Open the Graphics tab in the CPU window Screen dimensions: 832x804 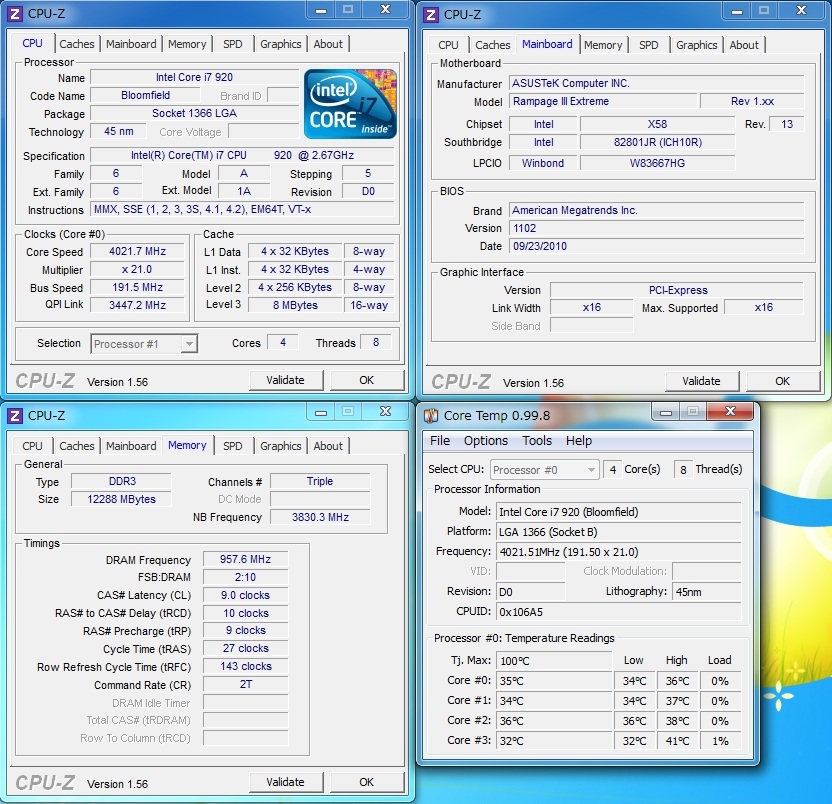(x=281, y=44)
